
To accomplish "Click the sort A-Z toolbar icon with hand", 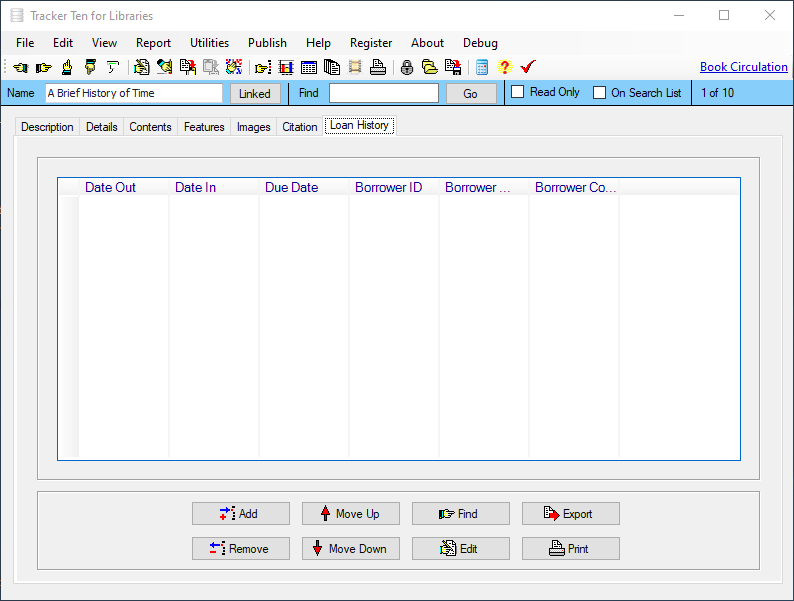I will pos(234,67).
